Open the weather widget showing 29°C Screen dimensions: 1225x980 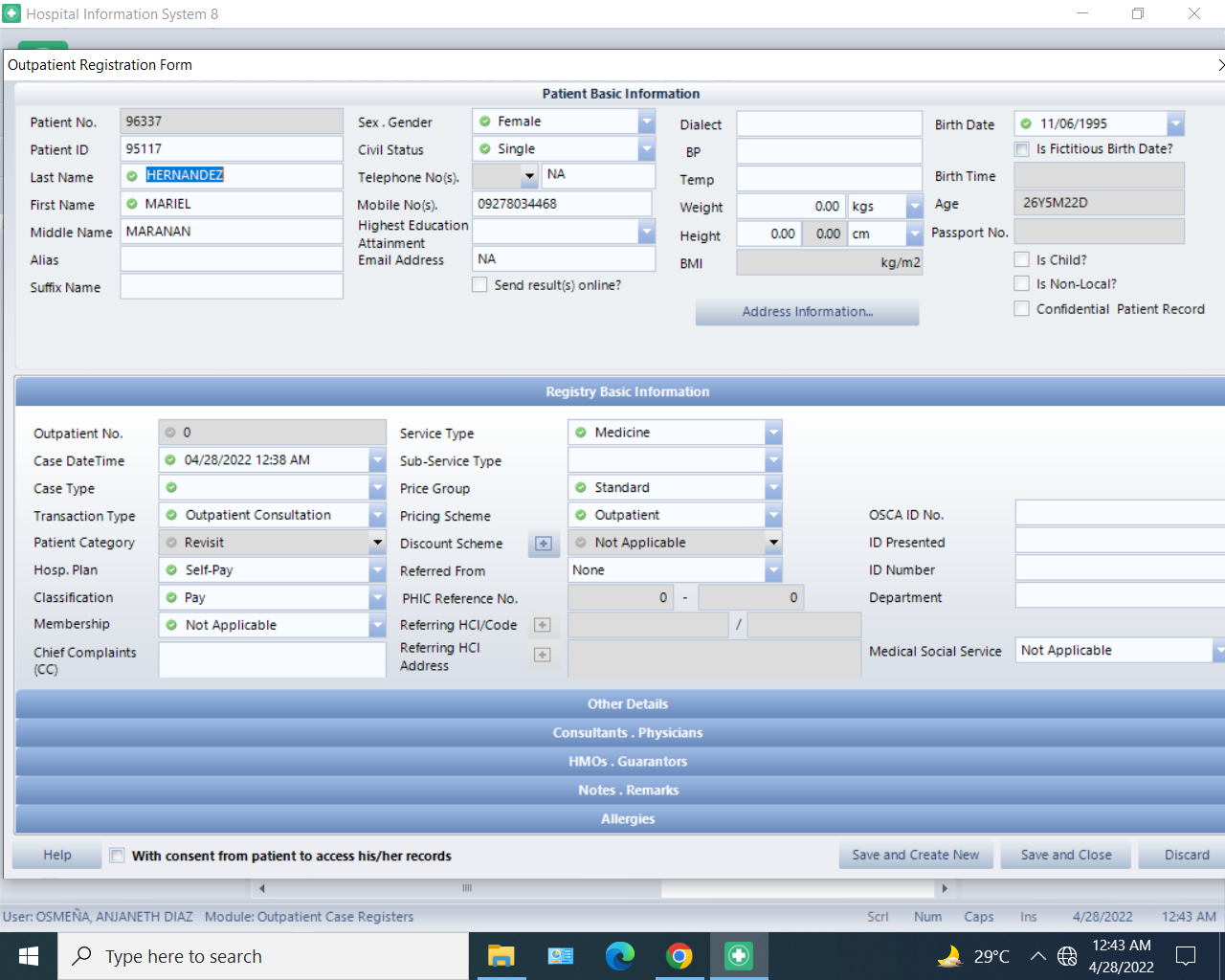(973, 956)
